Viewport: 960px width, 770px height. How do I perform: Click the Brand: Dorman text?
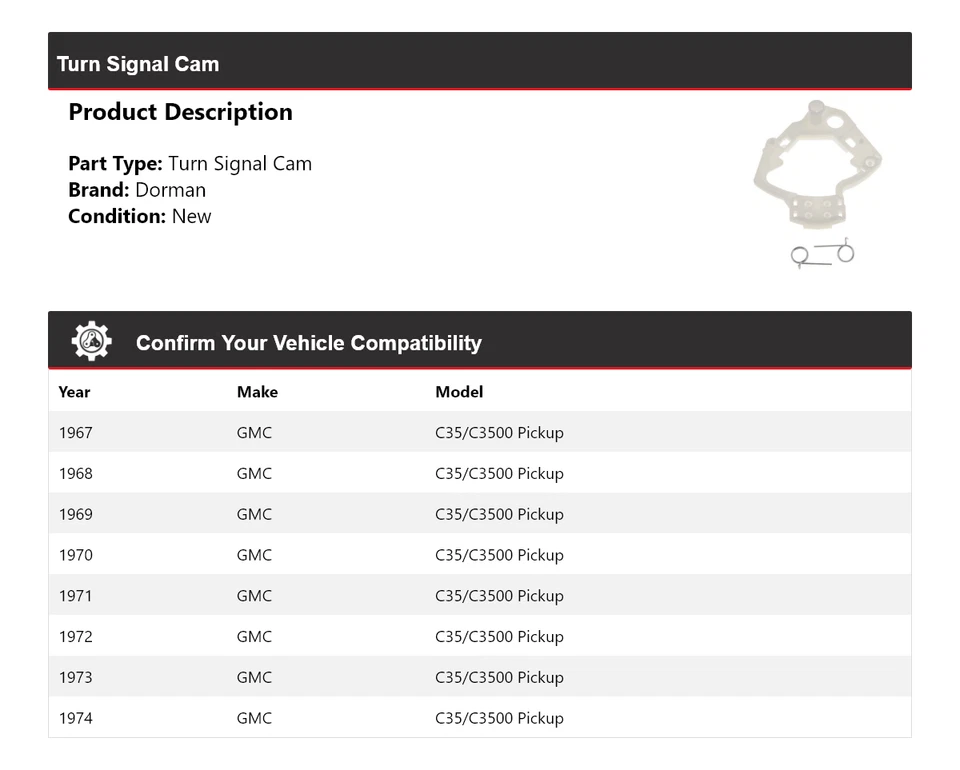[x=137, y=190]
